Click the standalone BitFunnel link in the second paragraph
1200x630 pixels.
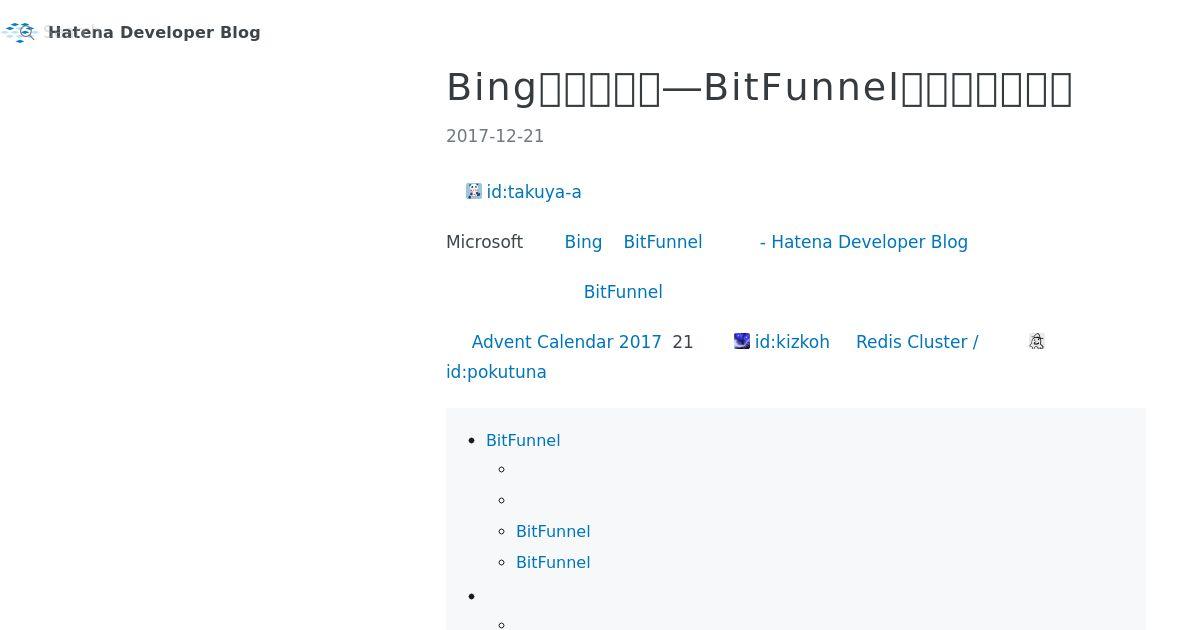tap(623, 292)
